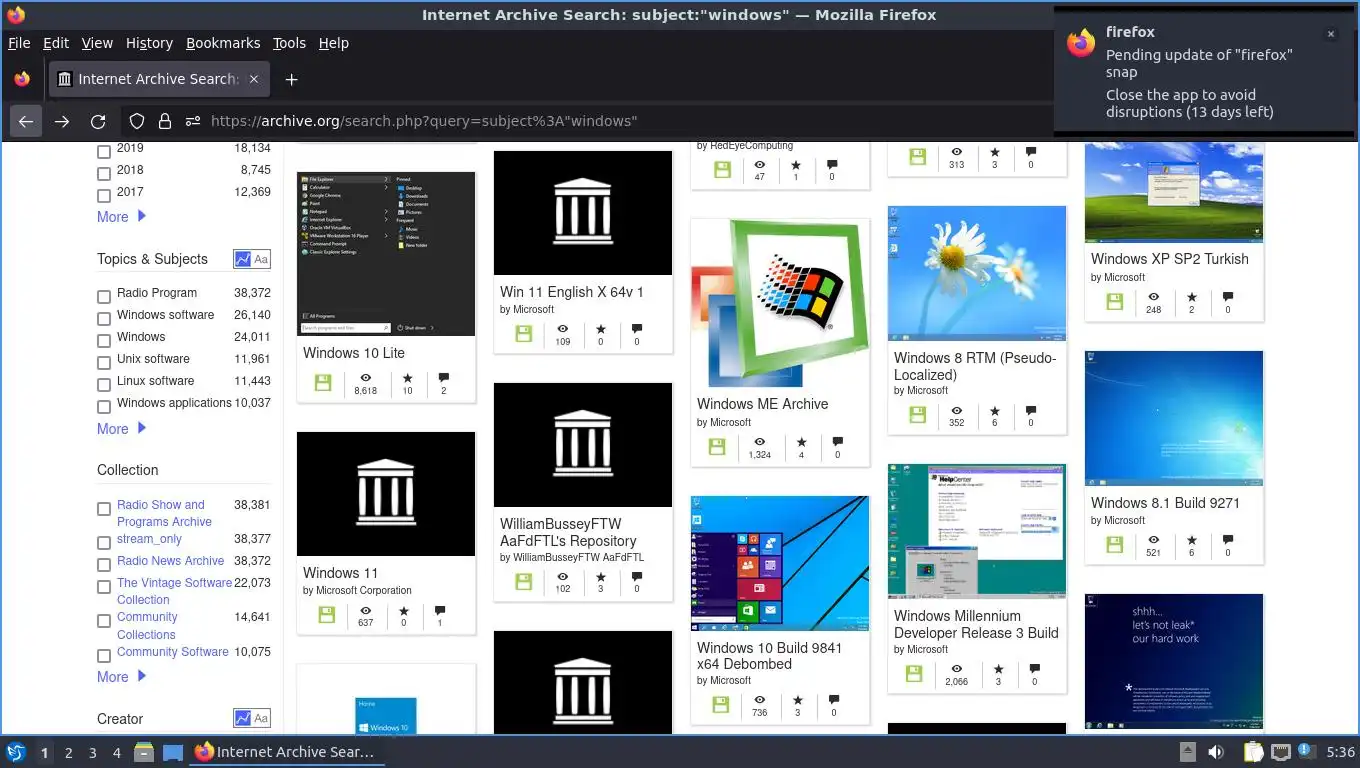Open Windows 8.1 Build 9271 title link
This screenshot has width=1360, height=768.
point(1165,503)
